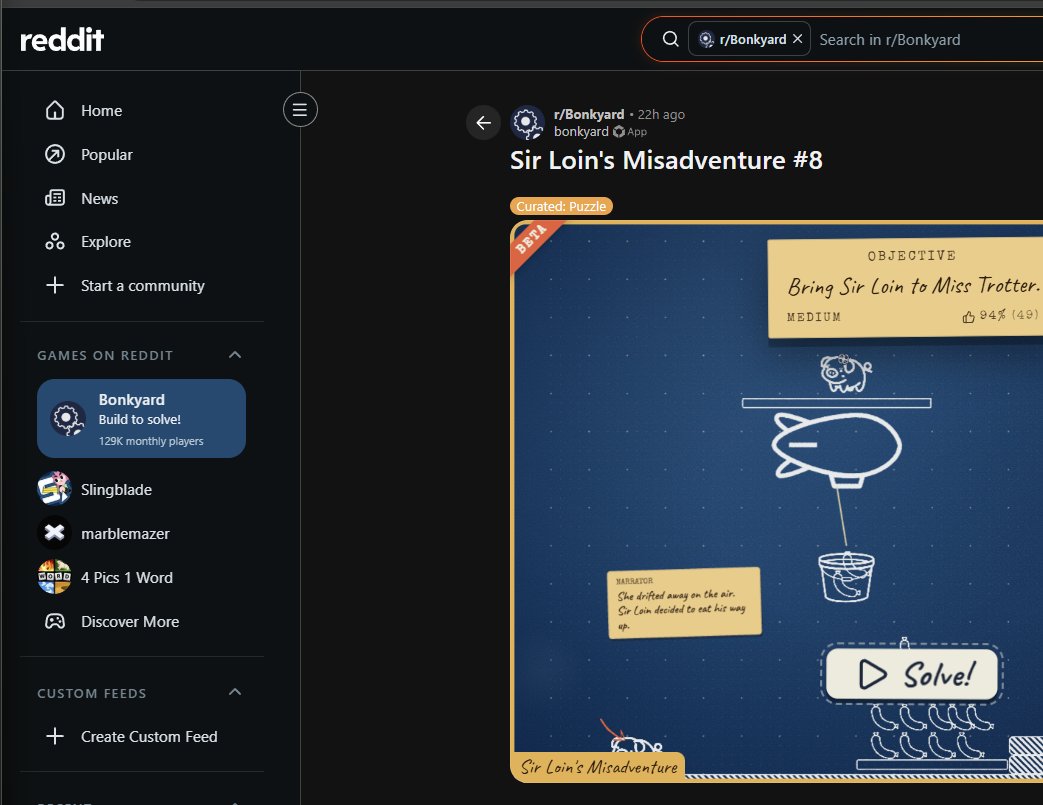Click the 129K monthly players text
This screenshot has height=805, width=1043.
(x=151, y=441)
